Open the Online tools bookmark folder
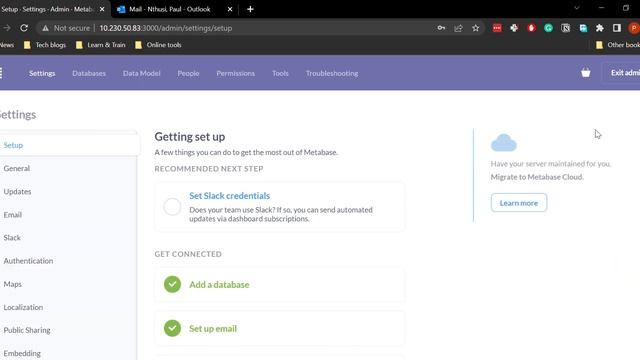Viewport: 640px width, 360px height. (x=158, y=45)
